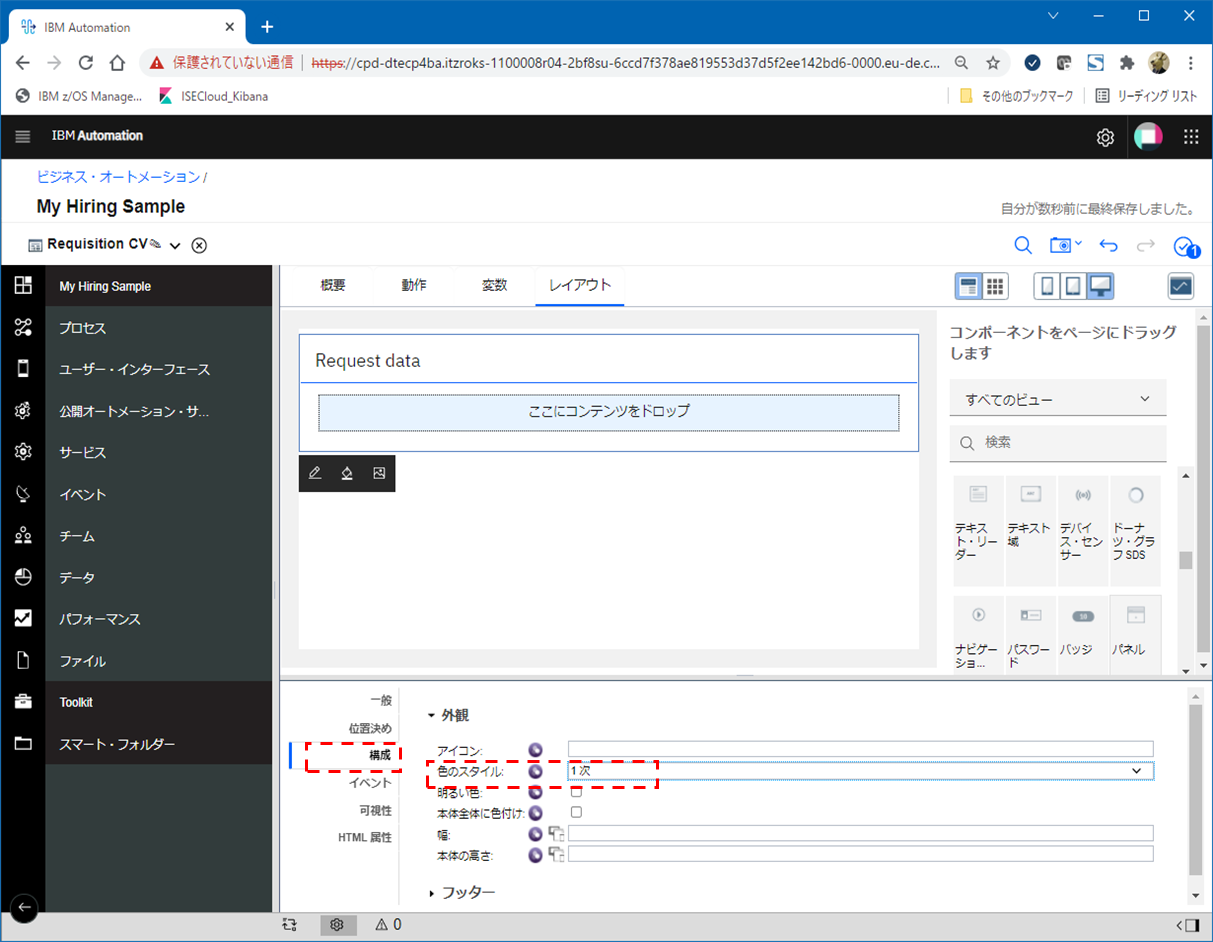Click the search magnifier icon in toolbar
The width and height of the screenshot is (1213, 942).
tap(1023, 245)
